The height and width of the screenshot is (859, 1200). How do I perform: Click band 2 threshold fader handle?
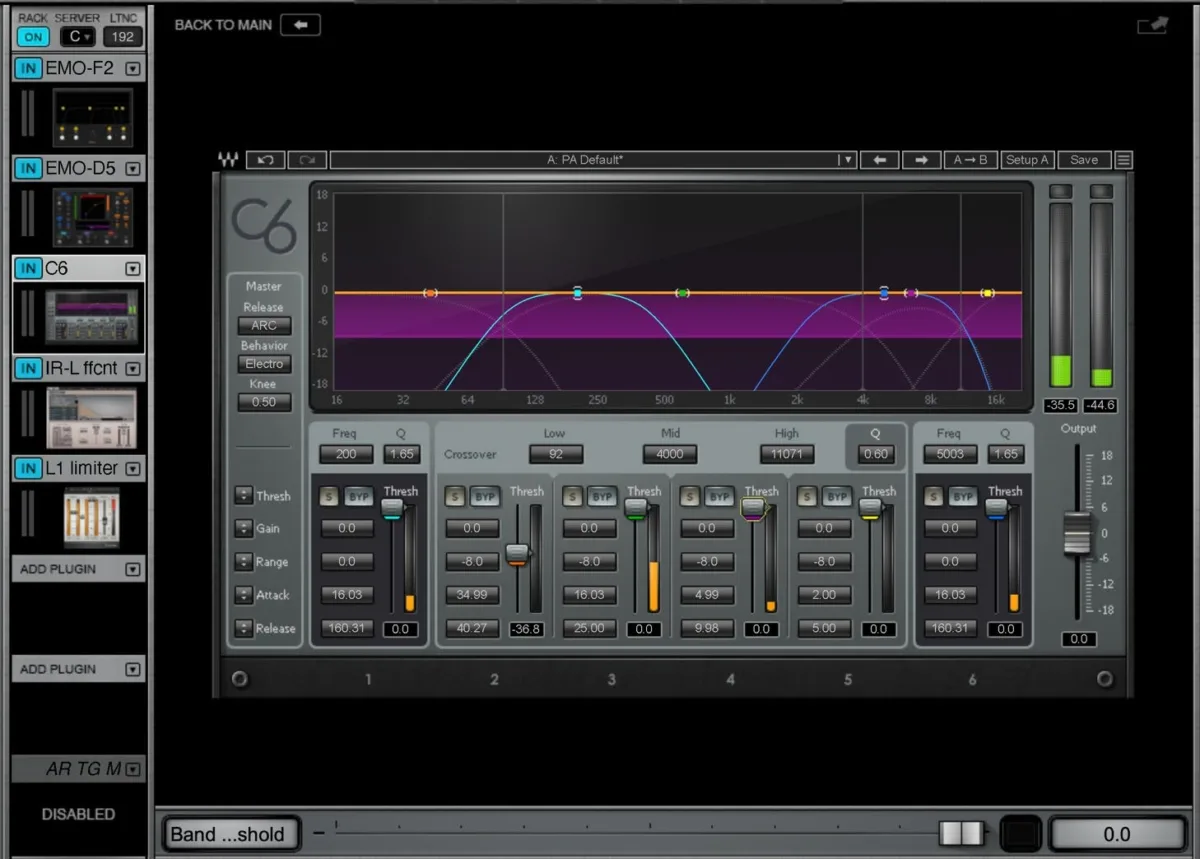pos(517,555)
